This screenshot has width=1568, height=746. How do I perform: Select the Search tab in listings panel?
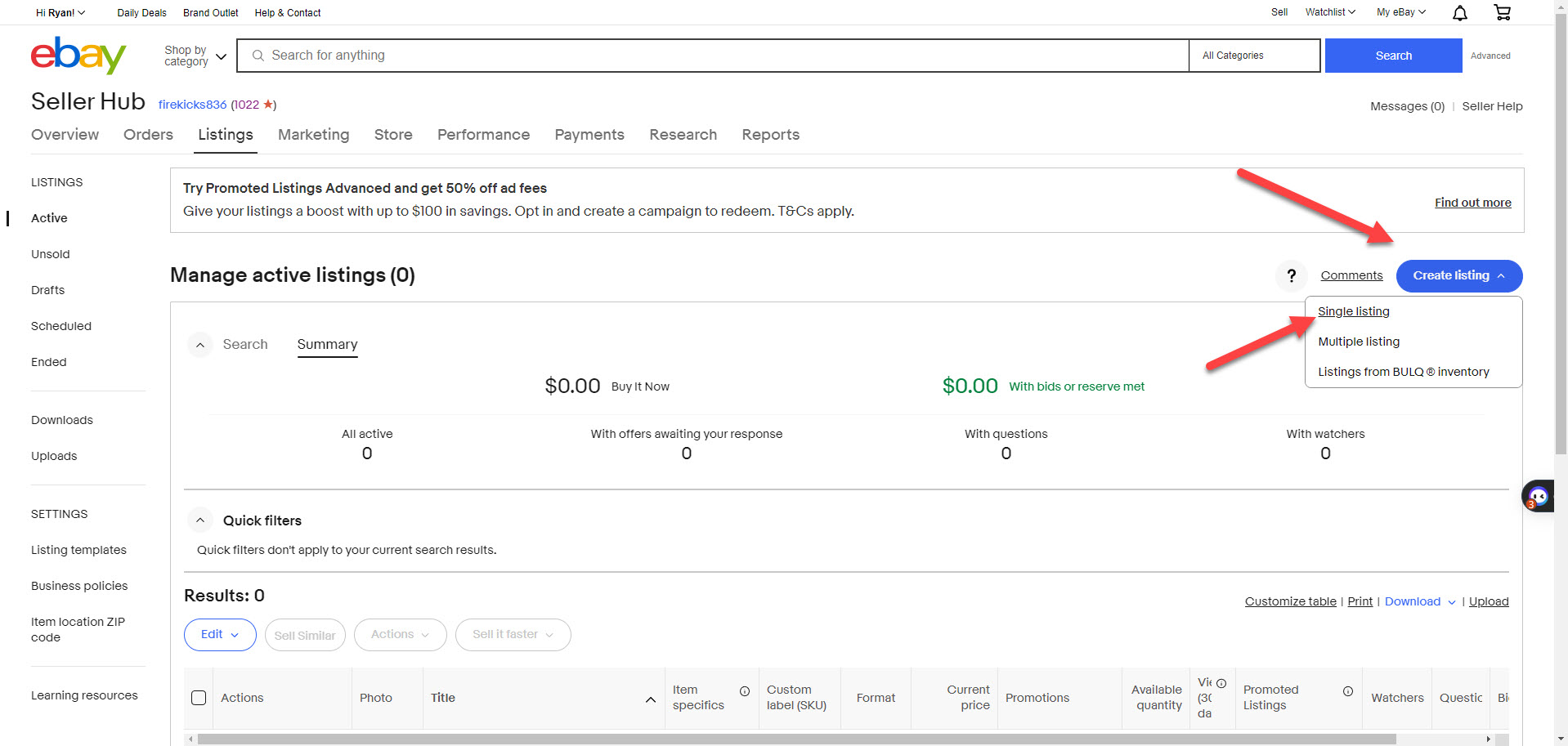pos(245,345)
